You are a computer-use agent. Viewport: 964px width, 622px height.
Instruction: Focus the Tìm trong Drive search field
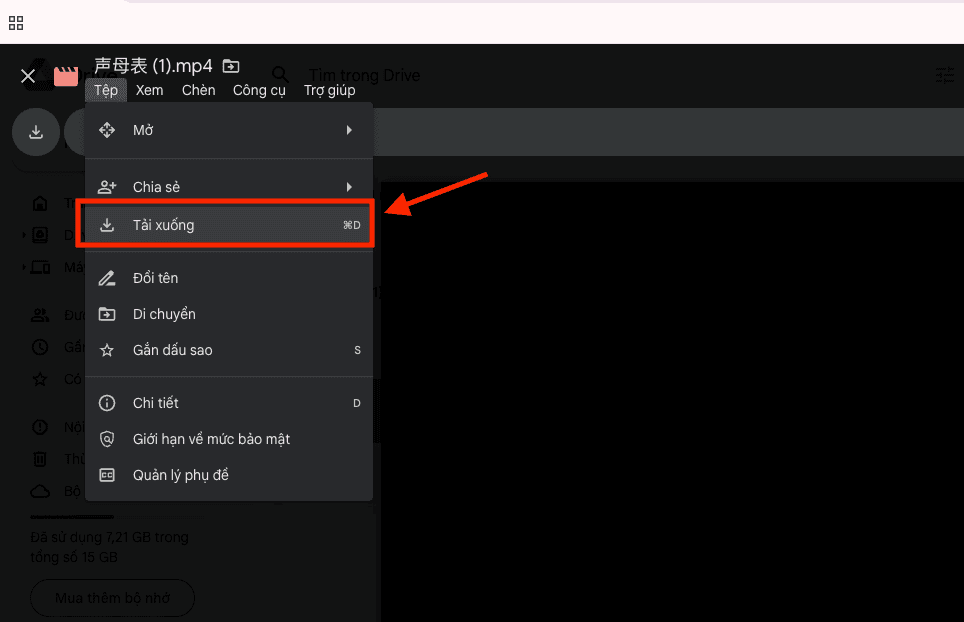click(x=364, y=75)
